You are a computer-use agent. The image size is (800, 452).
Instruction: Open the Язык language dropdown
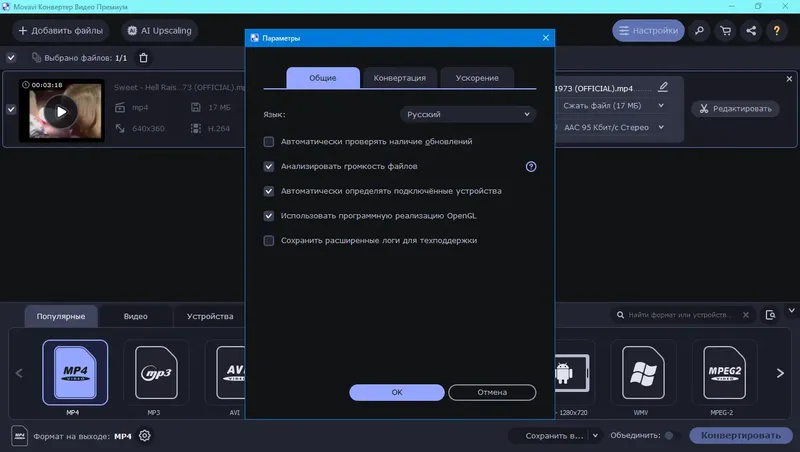pos(468,114)
